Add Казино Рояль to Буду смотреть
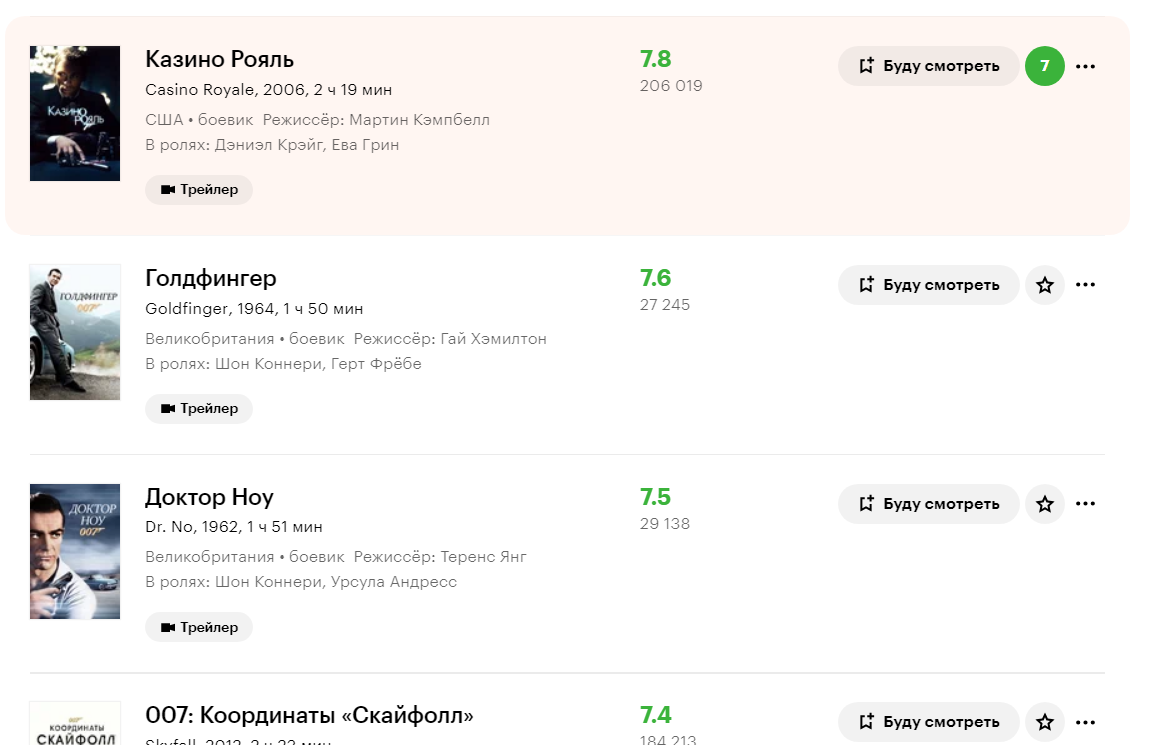This screenshot has width=1156, height=745. point(928,66)
